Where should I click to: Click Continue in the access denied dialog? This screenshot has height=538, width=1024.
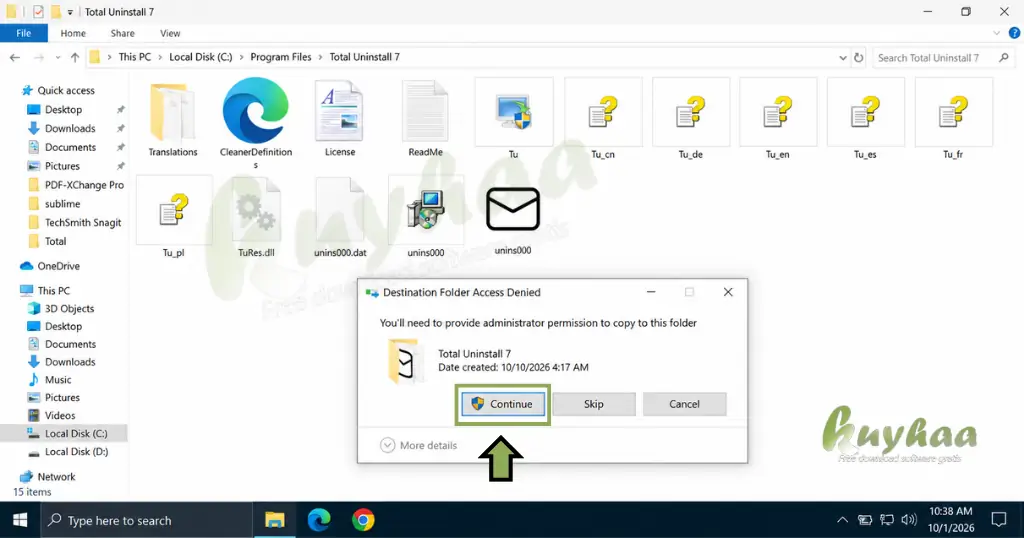tap(502, 404)
